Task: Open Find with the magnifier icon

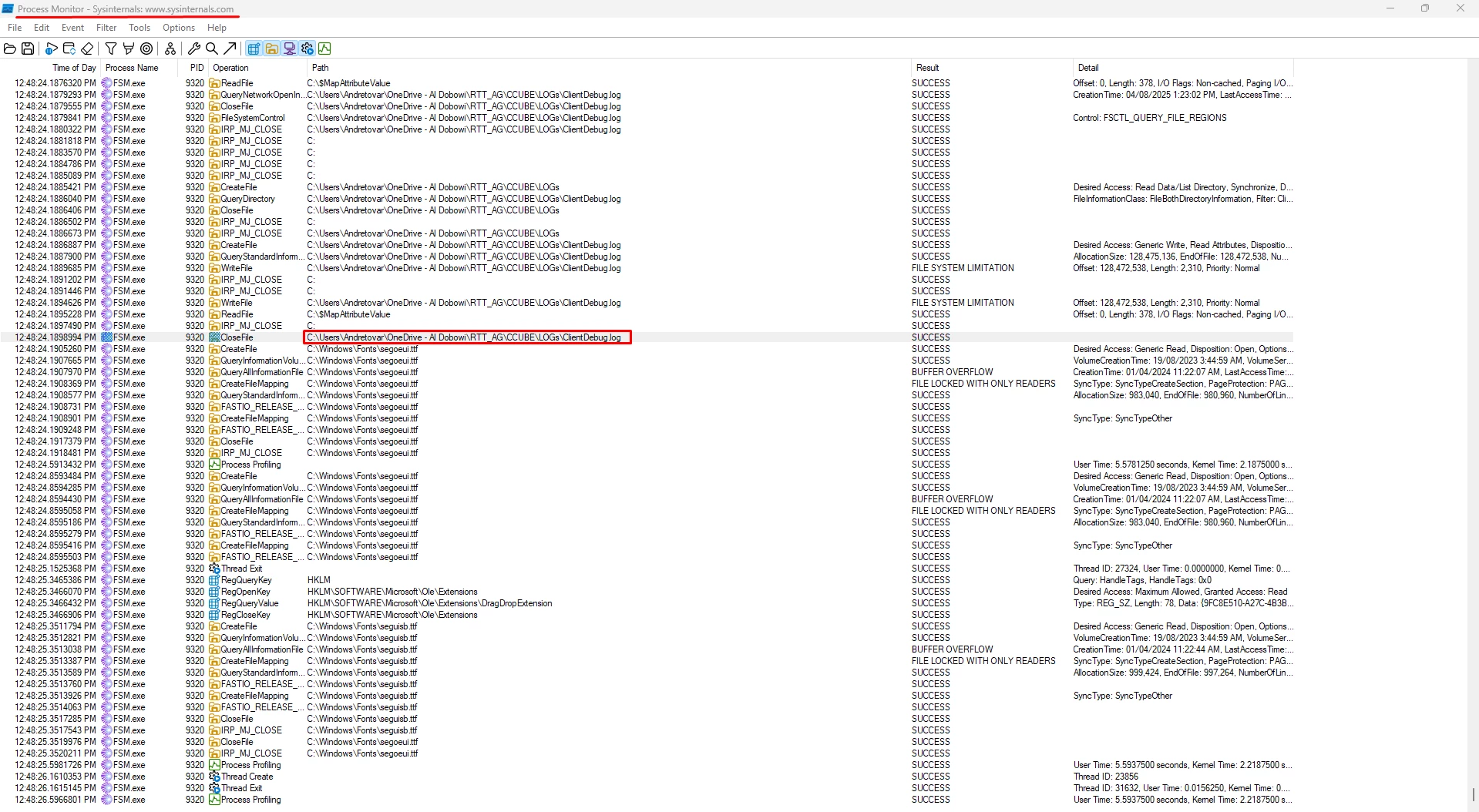Action: pos(212,49)
